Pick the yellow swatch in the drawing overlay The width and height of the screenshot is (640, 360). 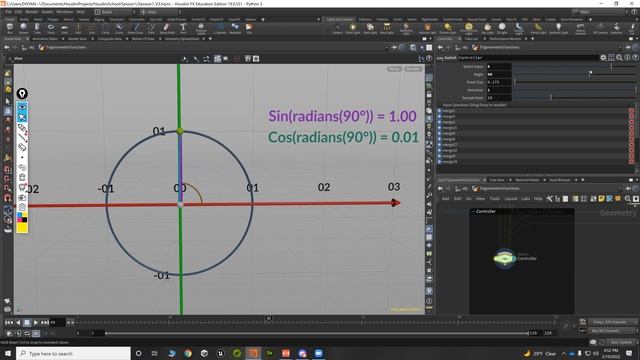pos(22,227)
